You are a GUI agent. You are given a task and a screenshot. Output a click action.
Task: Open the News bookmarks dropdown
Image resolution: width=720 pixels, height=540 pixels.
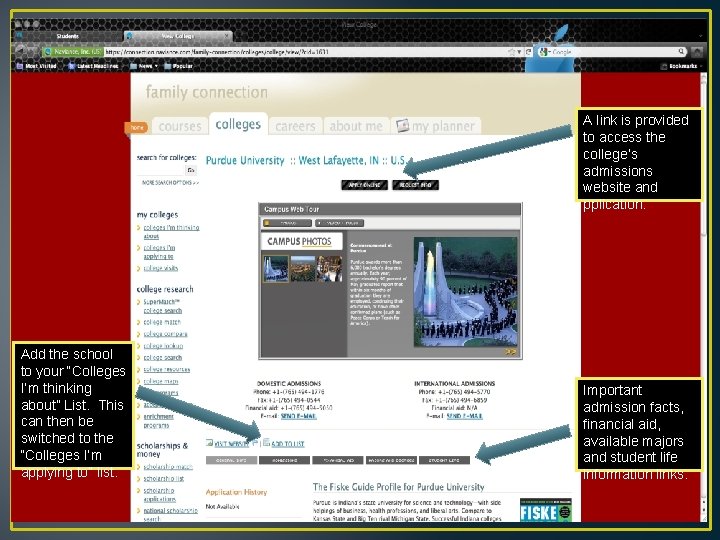[x=144, y=66]
